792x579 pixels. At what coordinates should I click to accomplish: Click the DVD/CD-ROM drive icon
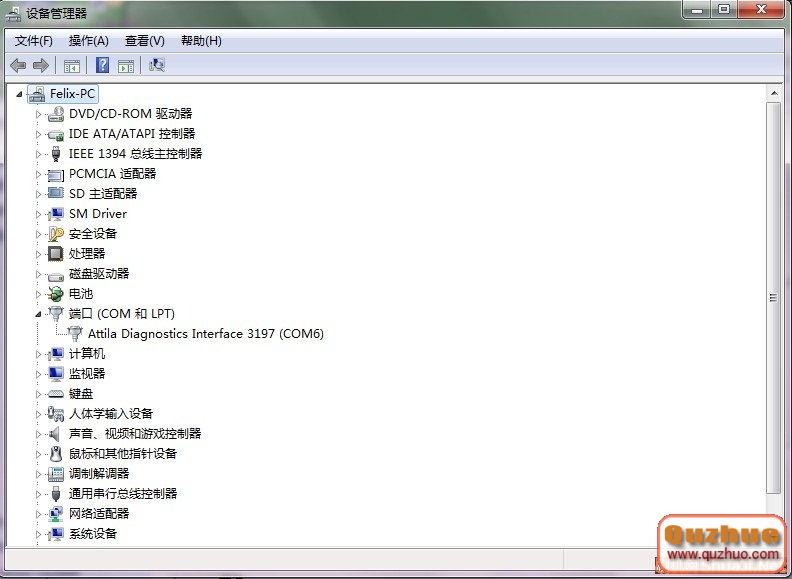[56, 114]
